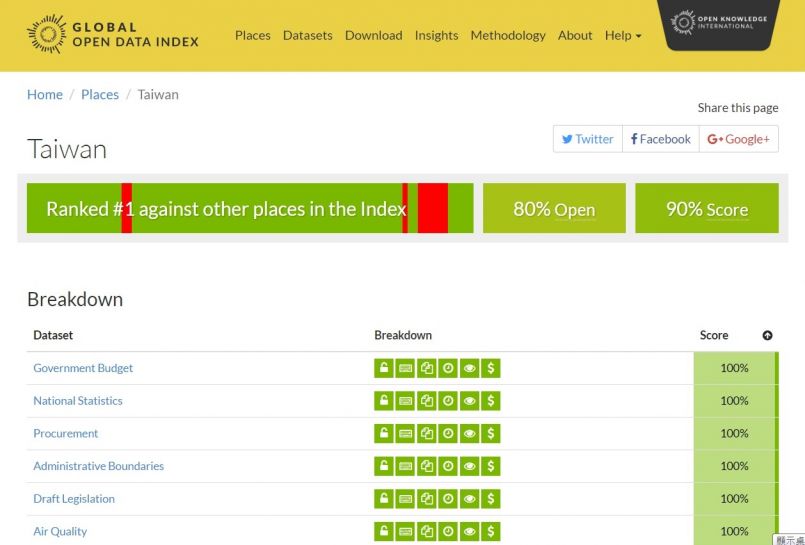Open the Datasets page from navigation

(x=307, y=35)
